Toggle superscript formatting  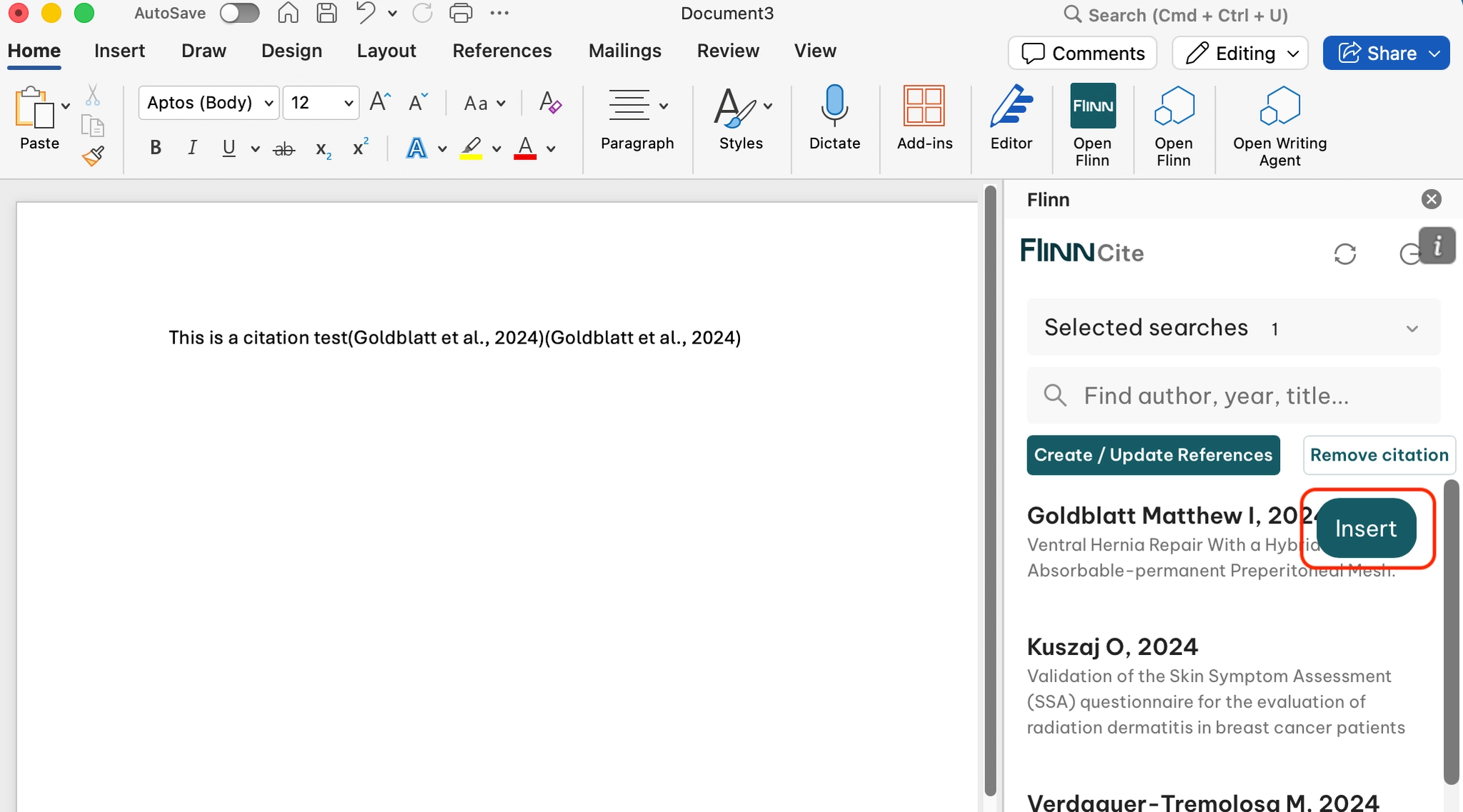click(x=361, y=146)
